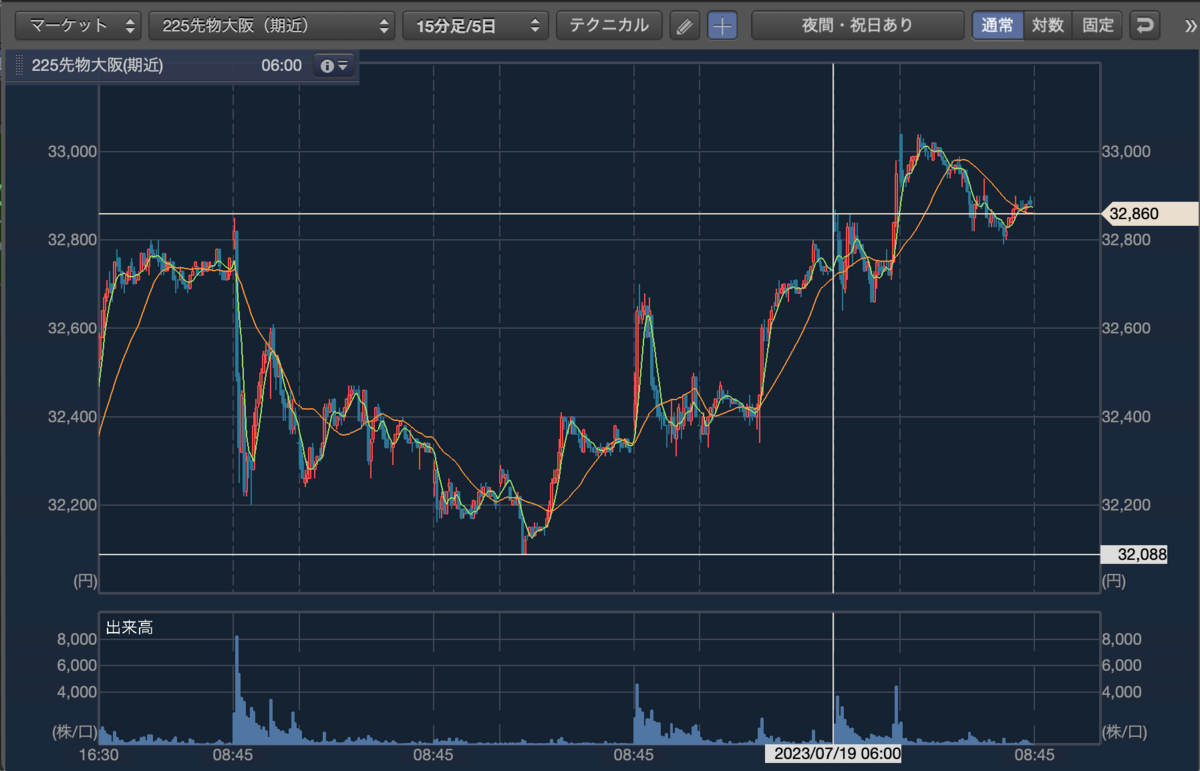This screenshot has width=1200, height=771.
Task: Click the right-side (株/口) unit label
Action: pos(1124,732)
